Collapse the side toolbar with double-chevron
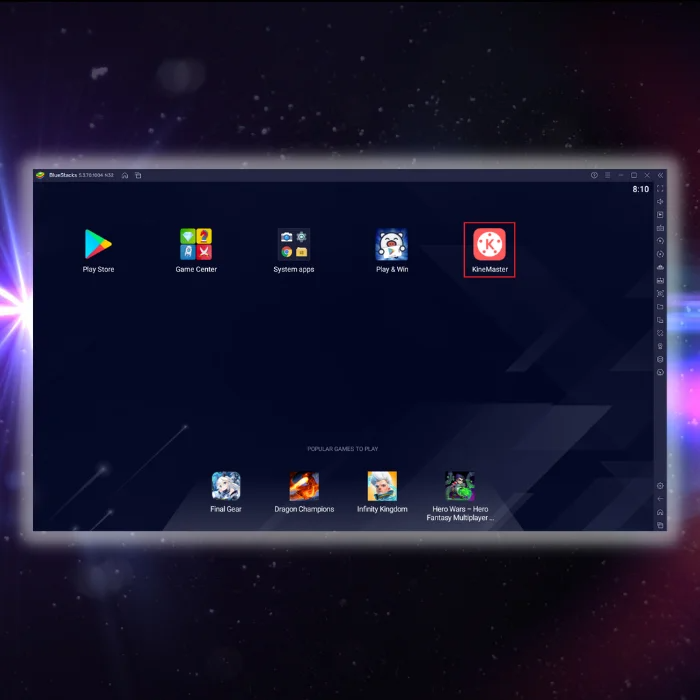 (x=660, y=175)
